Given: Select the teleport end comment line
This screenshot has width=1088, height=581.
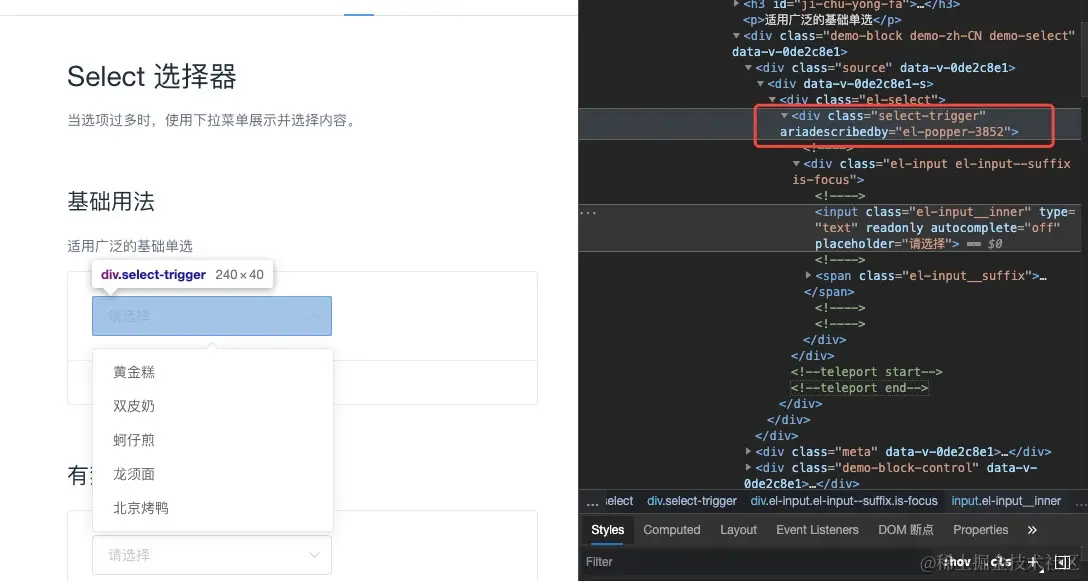Looking at the screenshot, I should click(x=859, y=387).
